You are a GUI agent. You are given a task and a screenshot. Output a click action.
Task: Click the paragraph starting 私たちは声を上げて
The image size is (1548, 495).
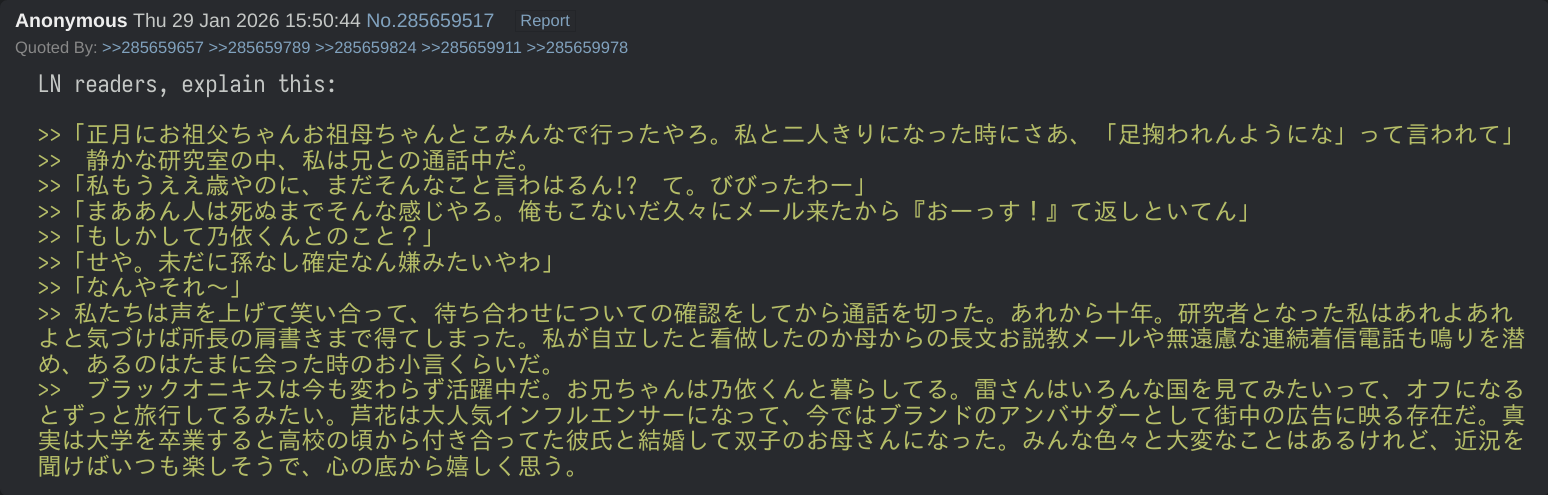(x=780, y=337)
